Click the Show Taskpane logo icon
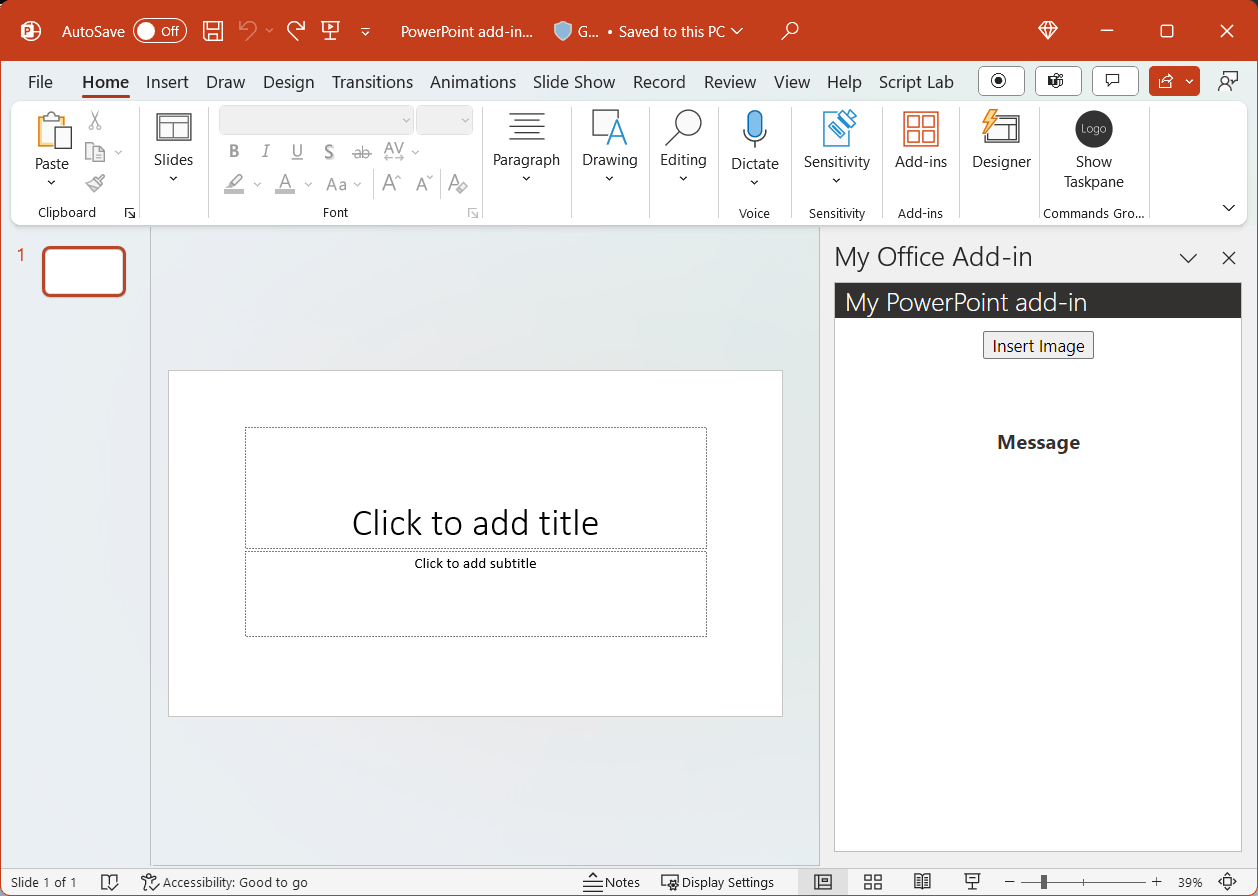Screen dimensions: 1258x896 click(1093, 129)
